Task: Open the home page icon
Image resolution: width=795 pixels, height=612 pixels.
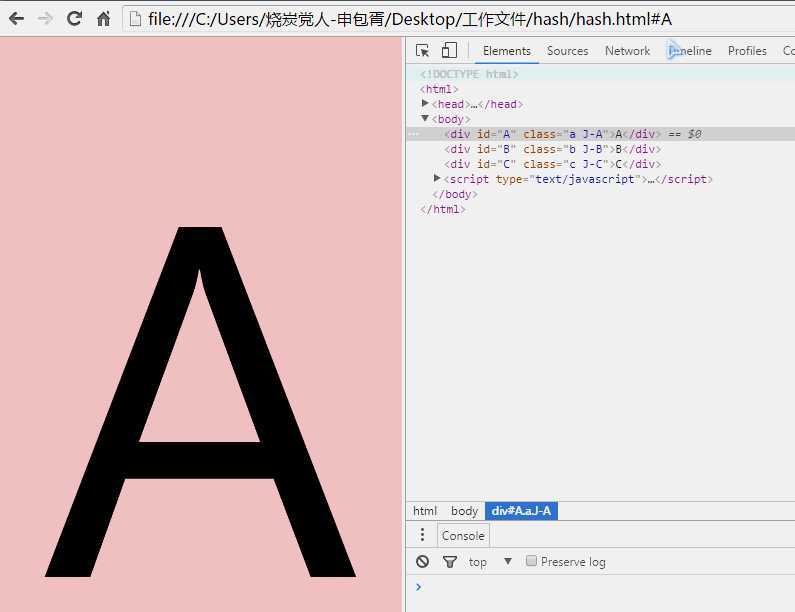Action: pyautogui.click(x=103, y=19)
